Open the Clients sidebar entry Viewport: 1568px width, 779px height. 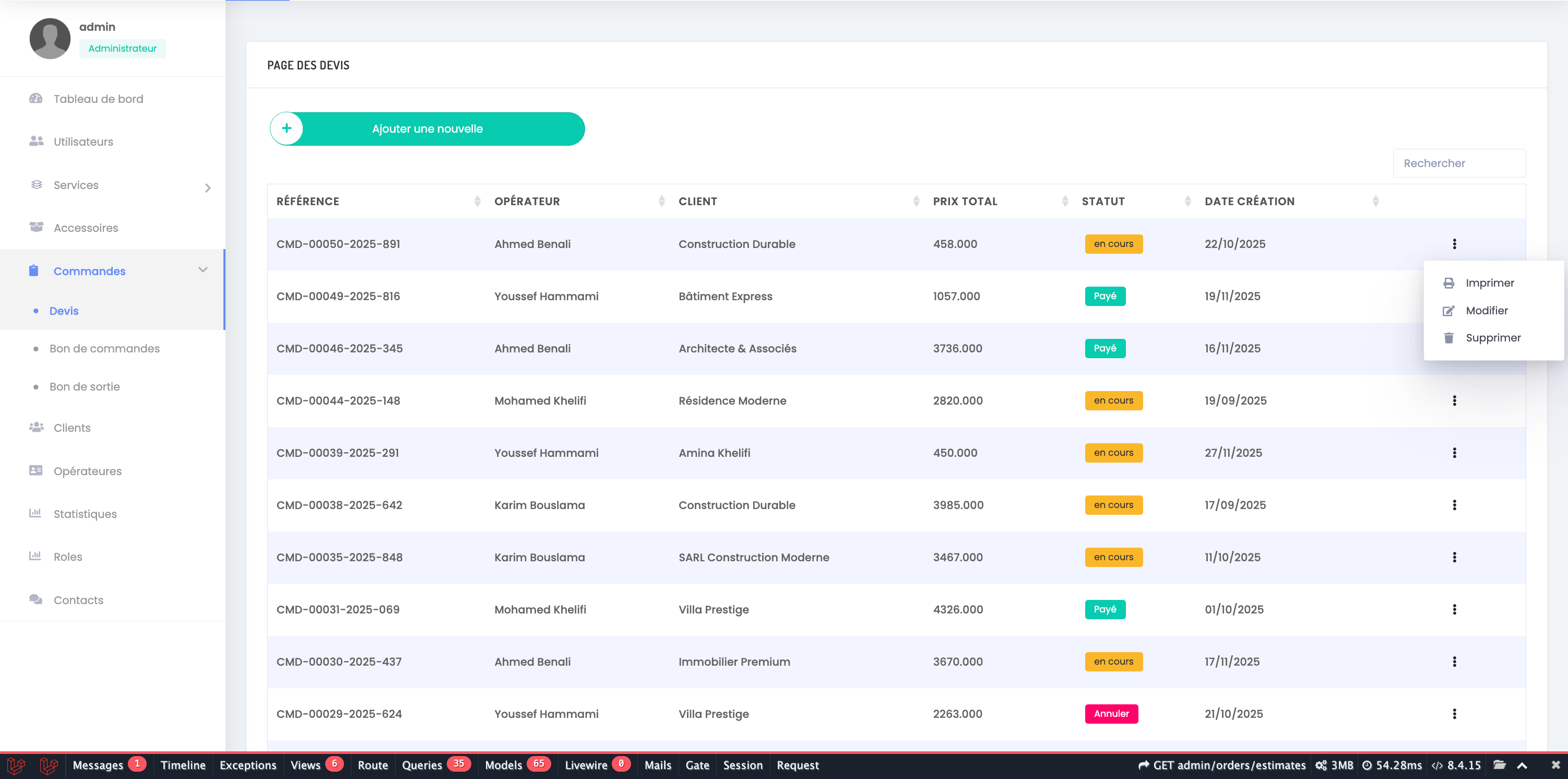tap(72, 428)
